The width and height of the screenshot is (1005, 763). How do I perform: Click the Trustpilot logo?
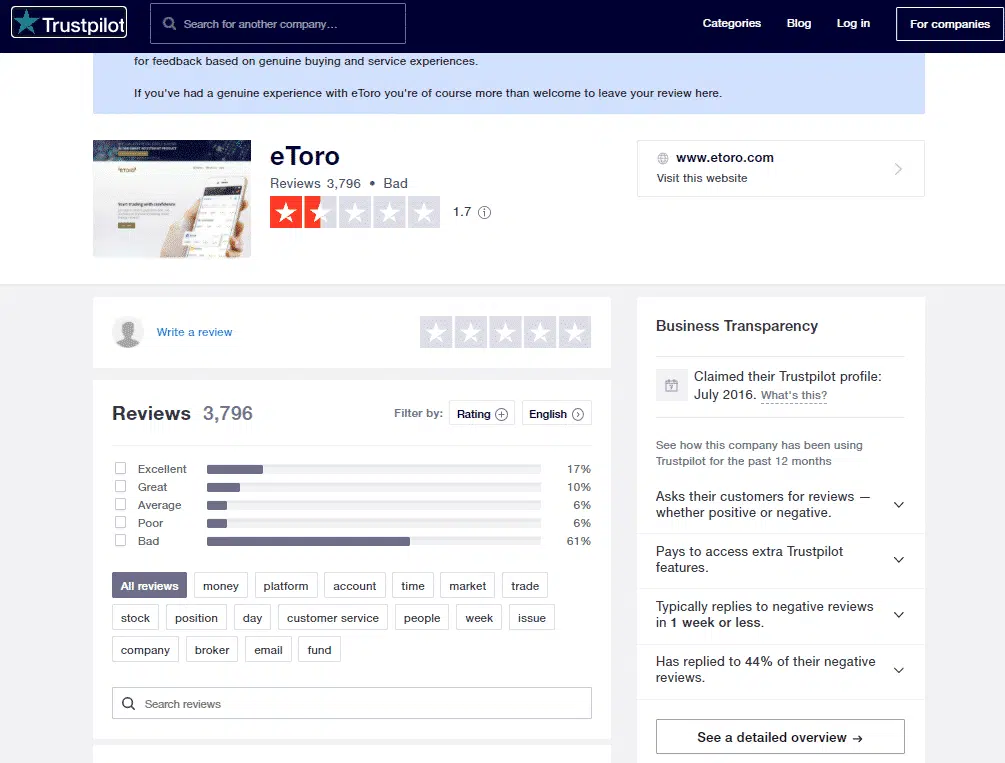69,22
